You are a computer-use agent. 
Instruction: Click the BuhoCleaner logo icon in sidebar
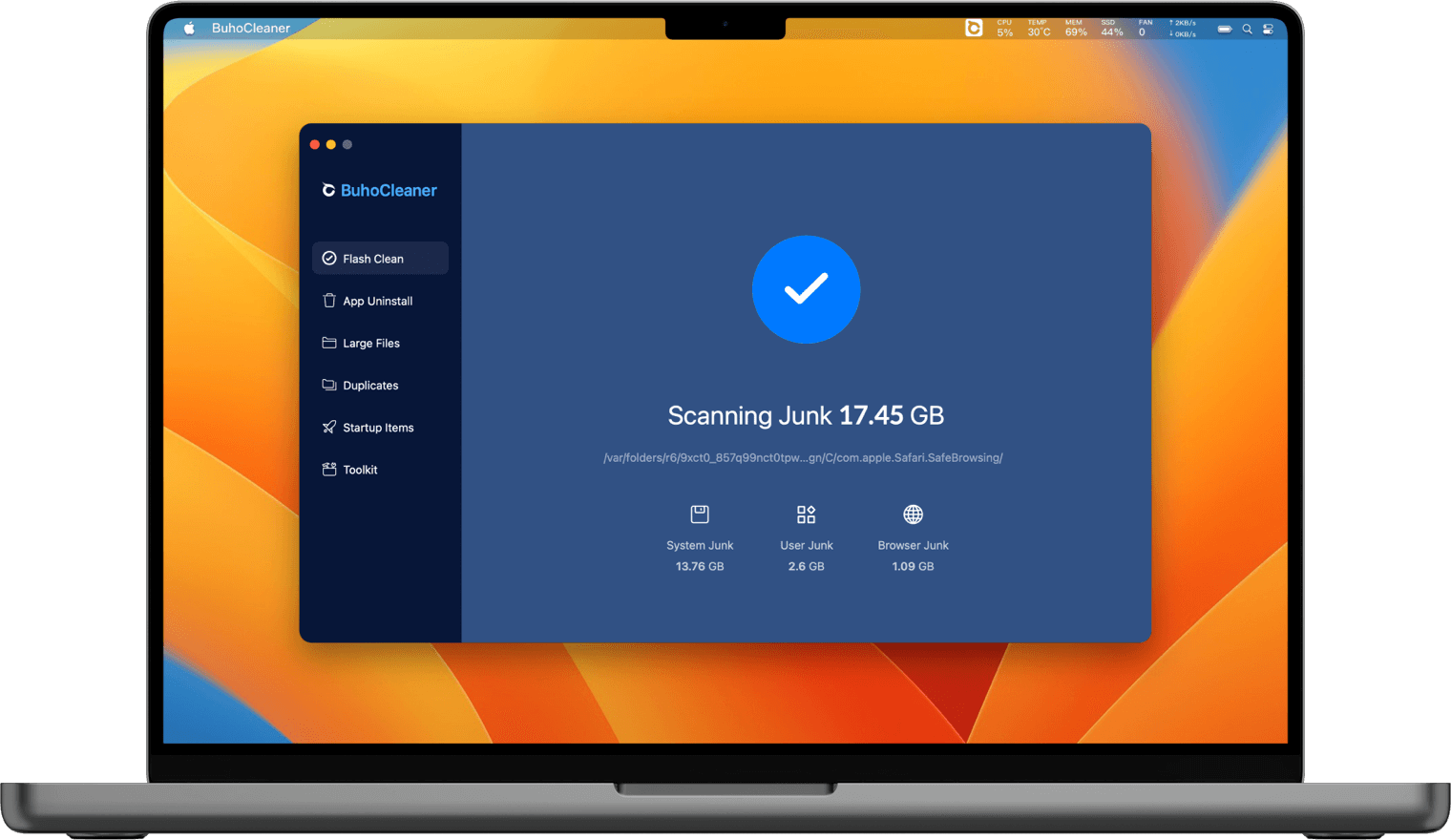(328, 190)
